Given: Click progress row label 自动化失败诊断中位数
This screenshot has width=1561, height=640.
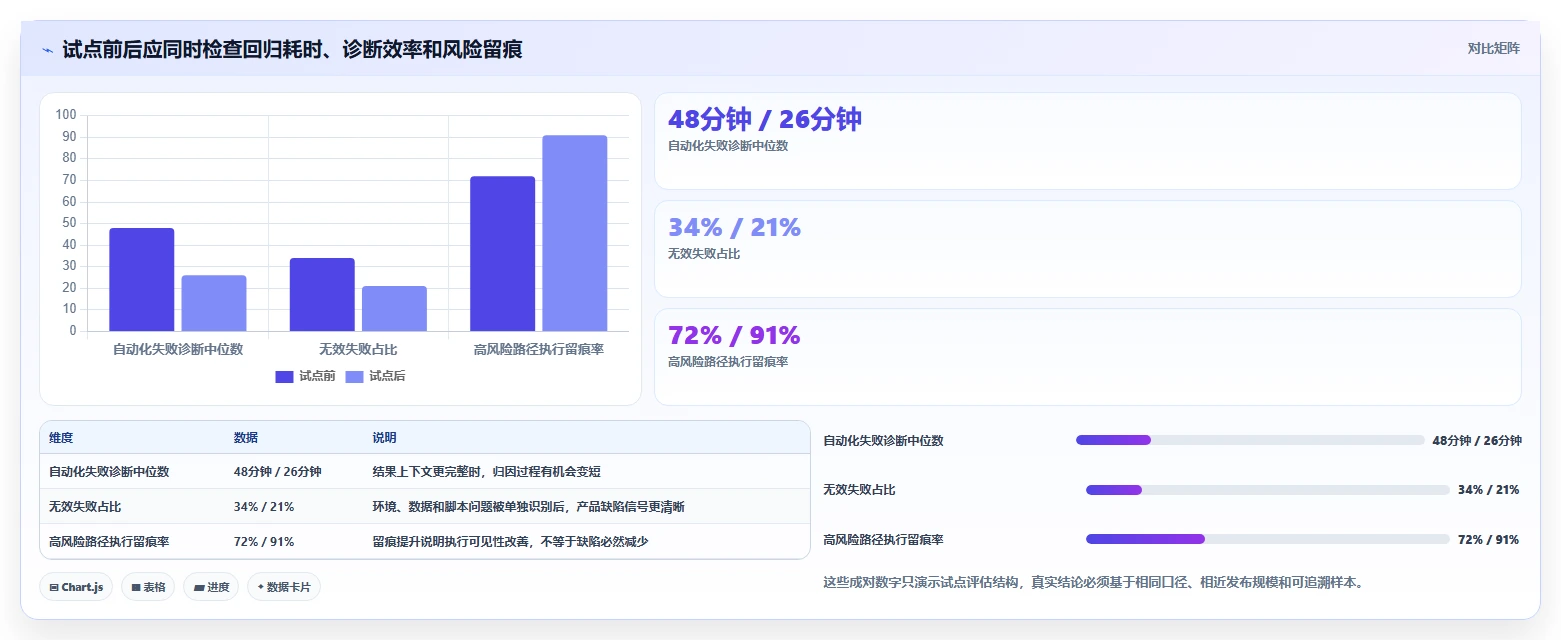Looking at the screenshot, I should click(883, 440).
